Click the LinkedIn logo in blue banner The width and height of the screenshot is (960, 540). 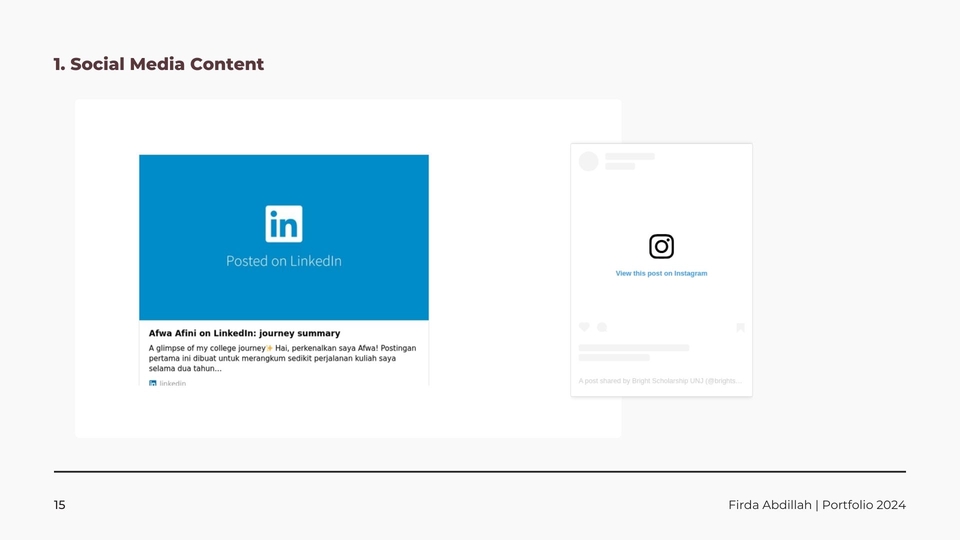click(283, 224)
